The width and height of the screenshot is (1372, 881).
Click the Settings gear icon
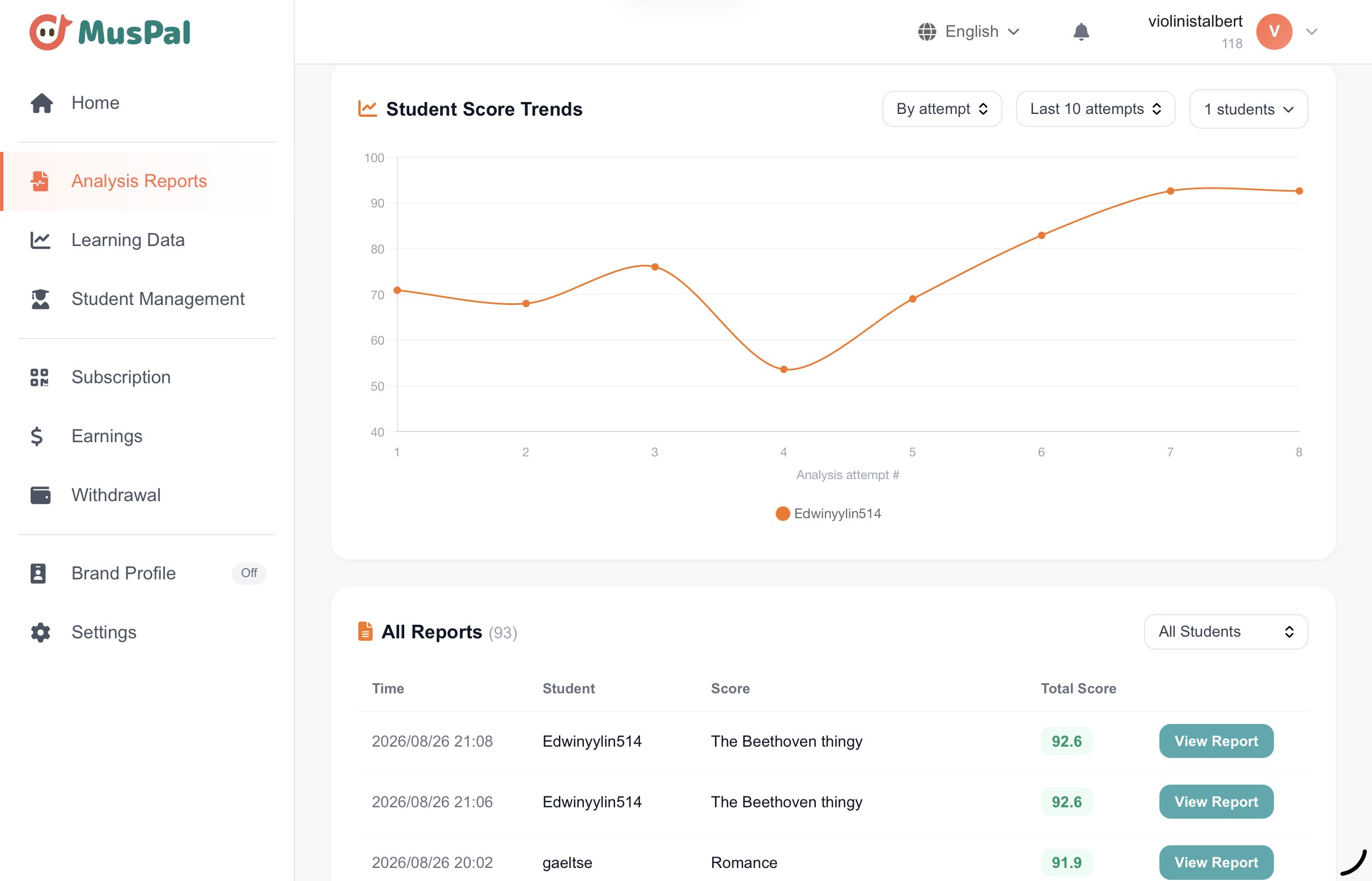pos(40,632)
